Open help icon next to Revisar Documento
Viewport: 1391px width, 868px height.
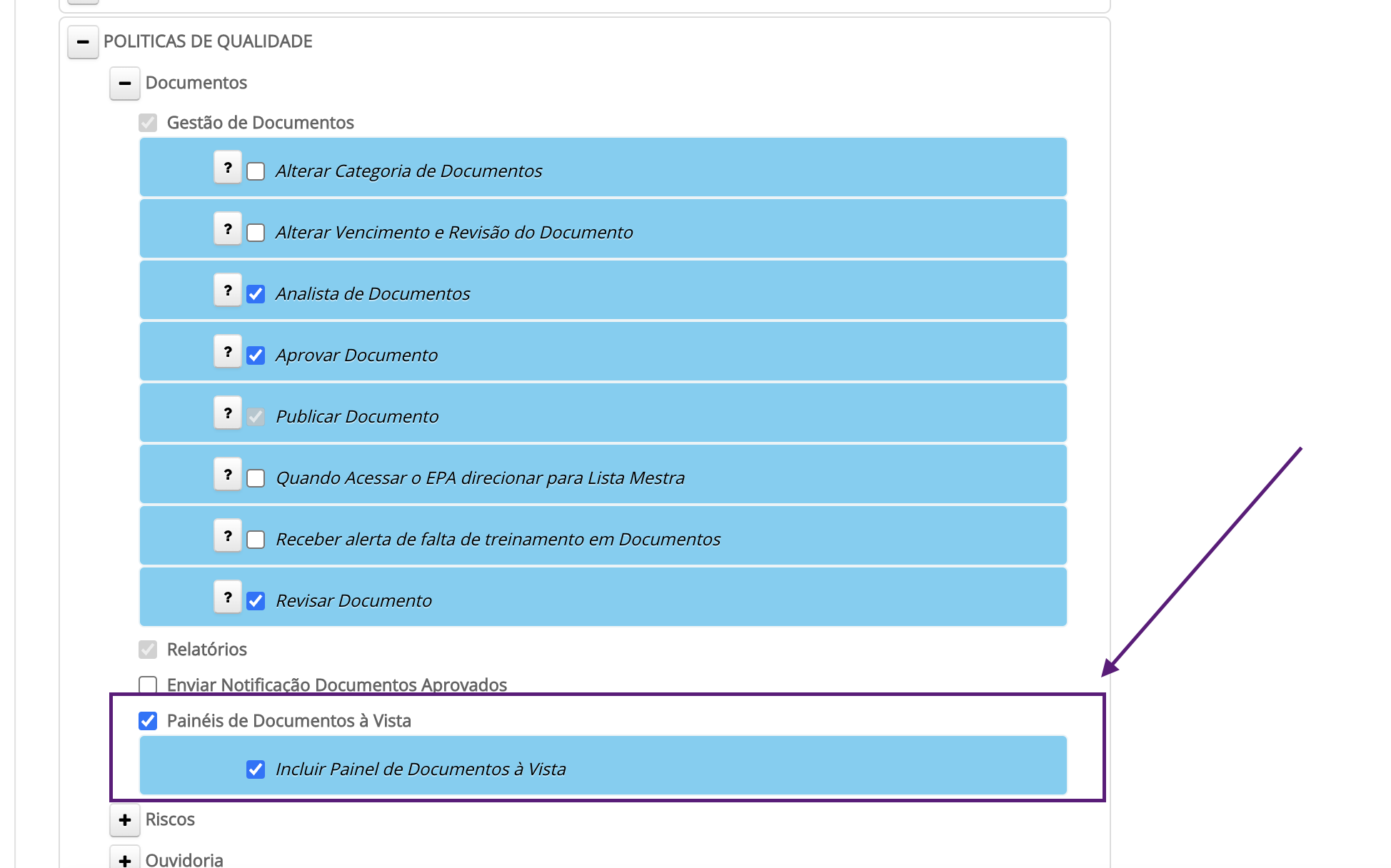[x=228, y=597]
